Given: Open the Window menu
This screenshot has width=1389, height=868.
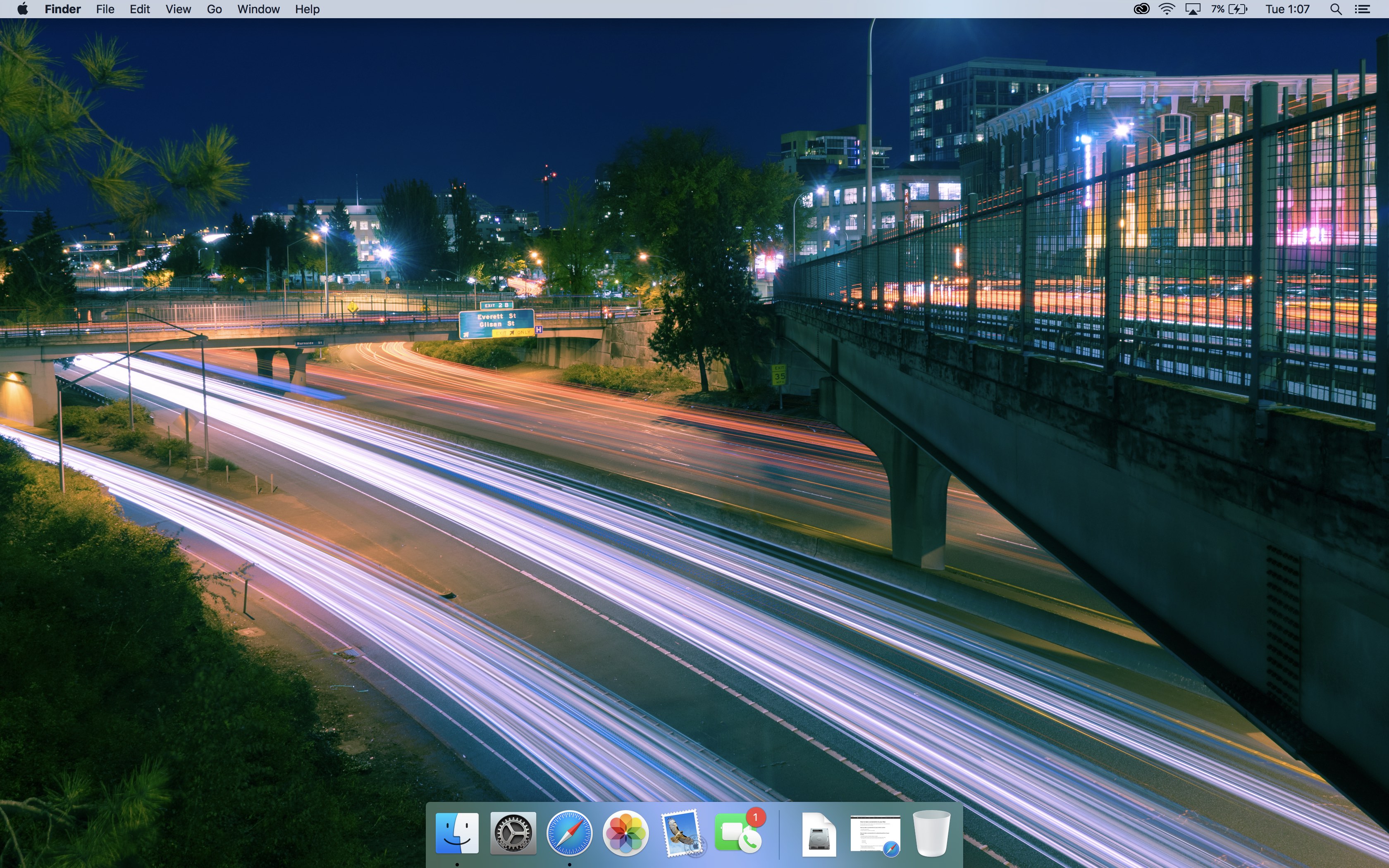Looking at the screenshot, I should (x=258, y=9).
